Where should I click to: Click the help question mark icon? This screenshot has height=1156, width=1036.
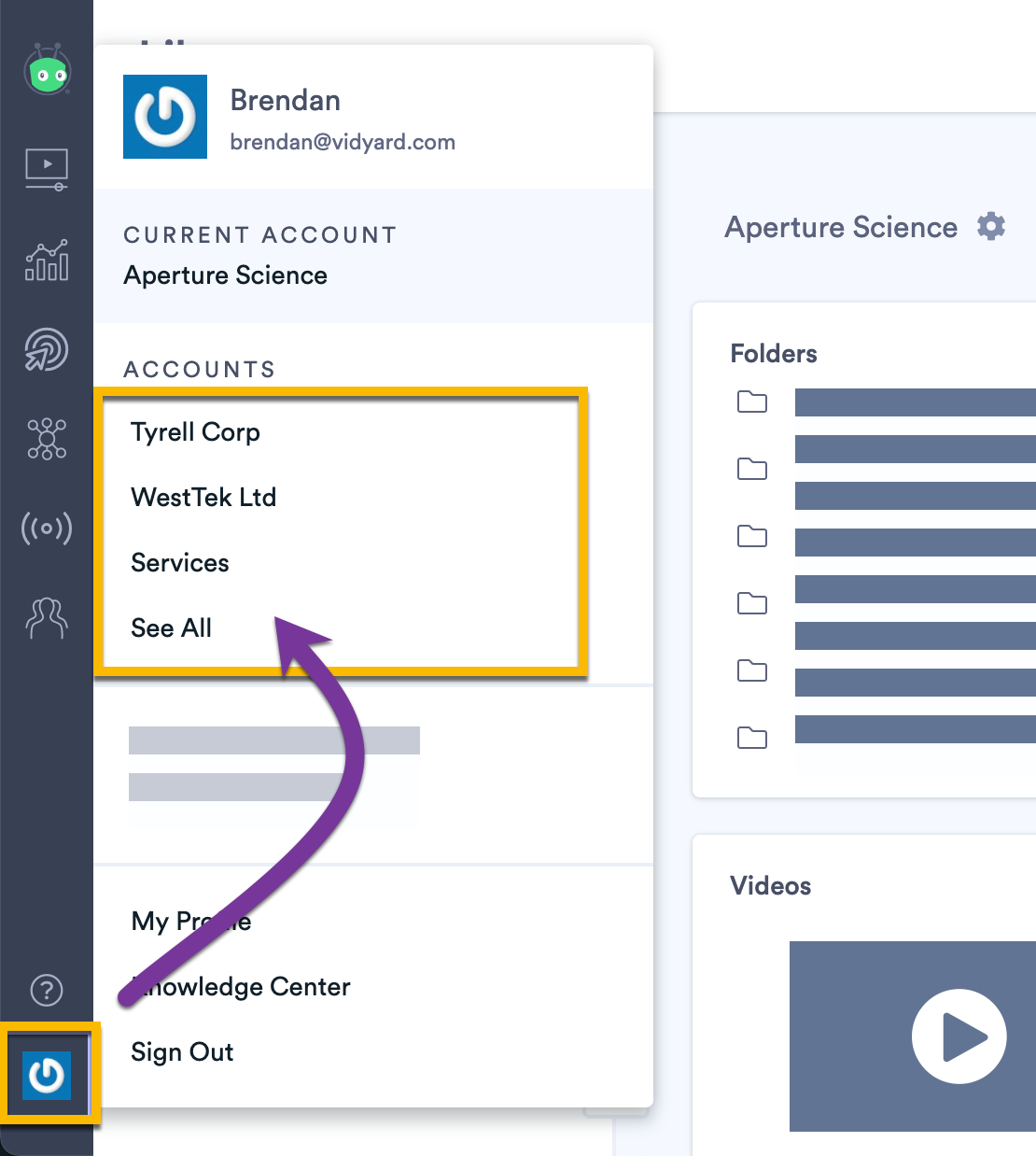tap(47, 990)
